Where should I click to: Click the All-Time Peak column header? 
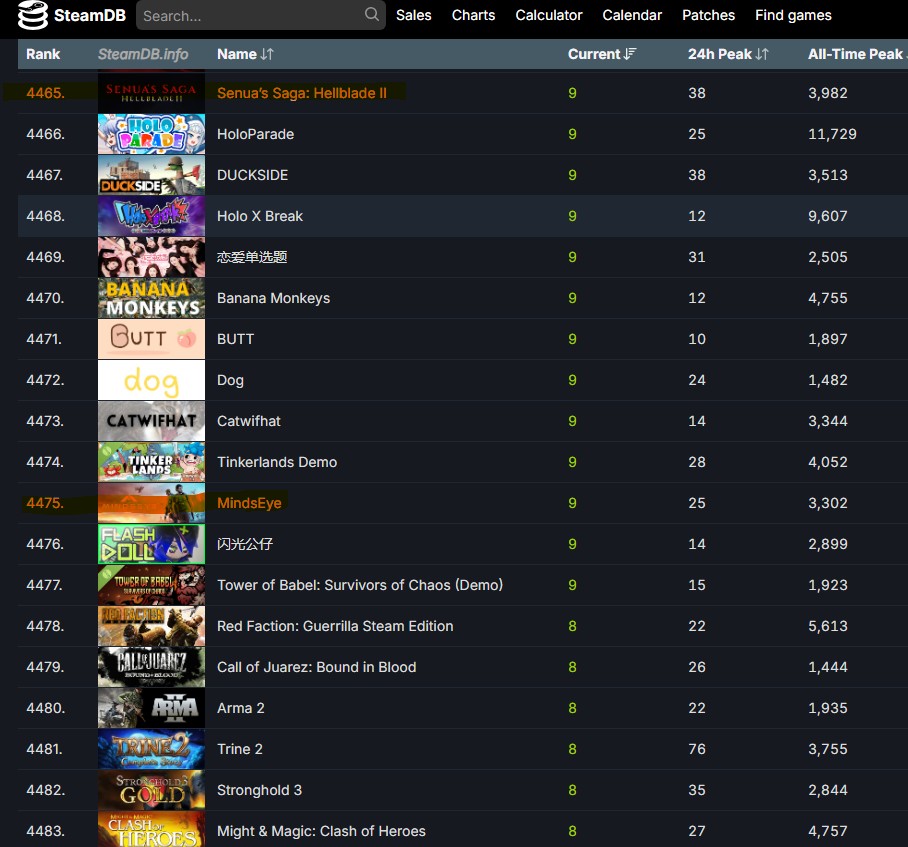click(856, 54)
